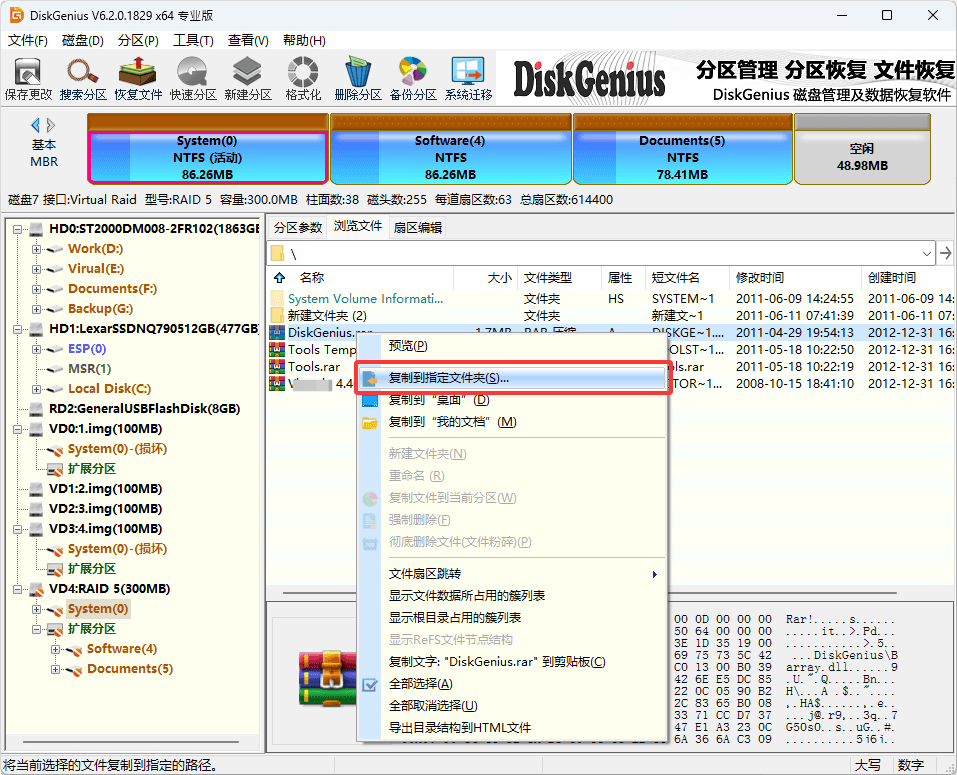Viewport: 957px width, 775px height.
Task: Expand the Software(4) tree node
Action: tap(56, 649)
